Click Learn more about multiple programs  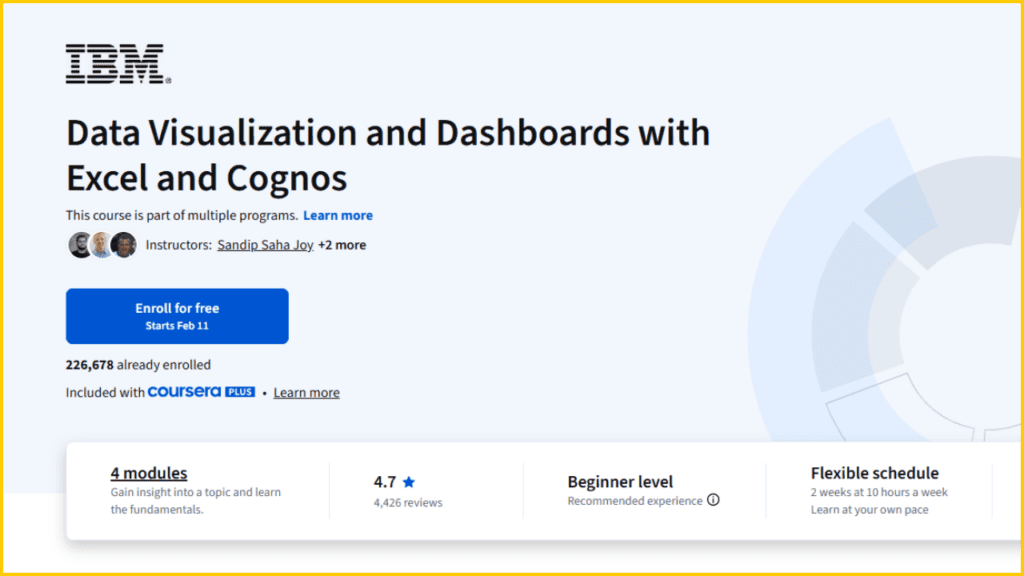pyautogui.click(x=338, y=215)
